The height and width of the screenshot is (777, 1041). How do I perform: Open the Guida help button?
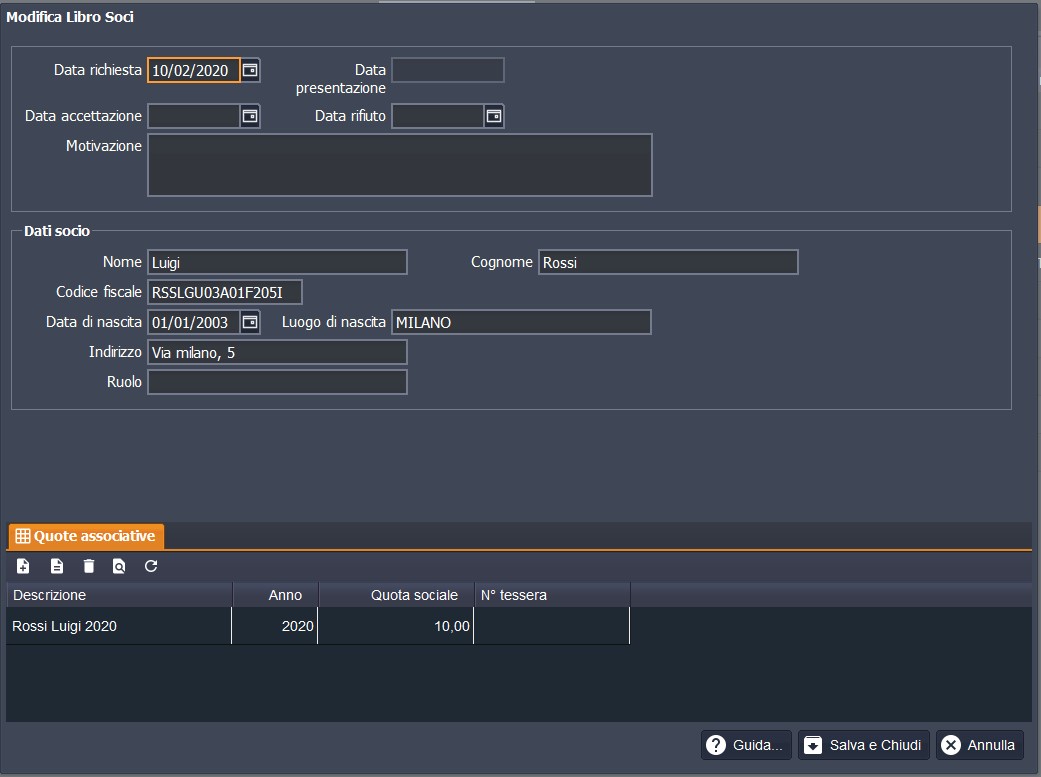(746, 745)
